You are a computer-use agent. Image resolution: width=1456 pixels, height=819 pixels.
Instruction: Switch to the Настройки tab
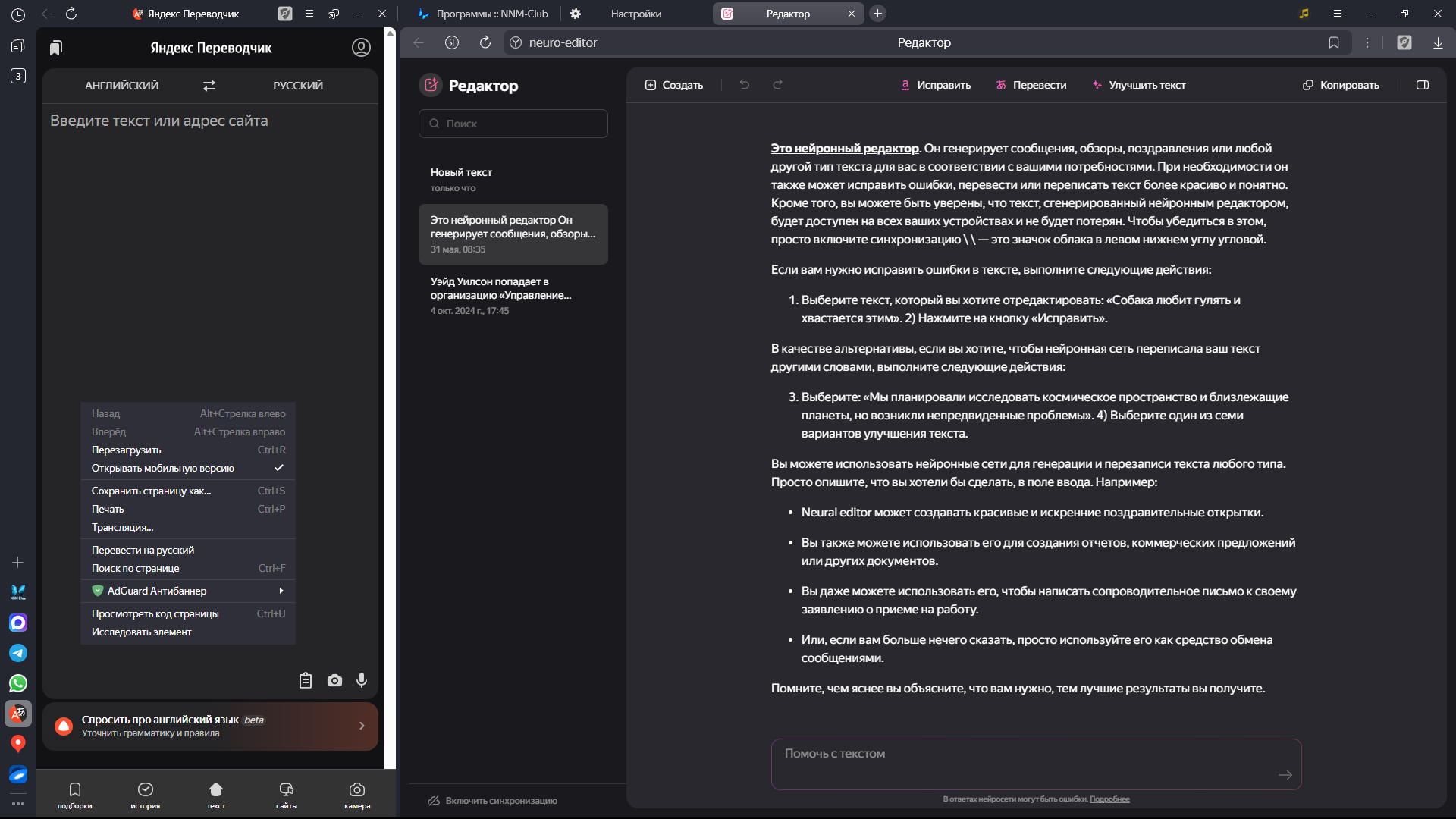[635, 14]
